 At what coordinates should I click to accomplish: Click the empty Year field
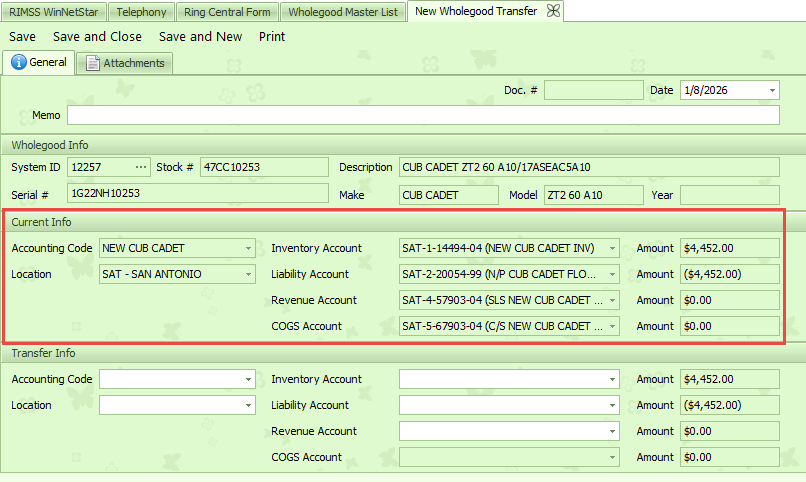(x=730, y=195)
